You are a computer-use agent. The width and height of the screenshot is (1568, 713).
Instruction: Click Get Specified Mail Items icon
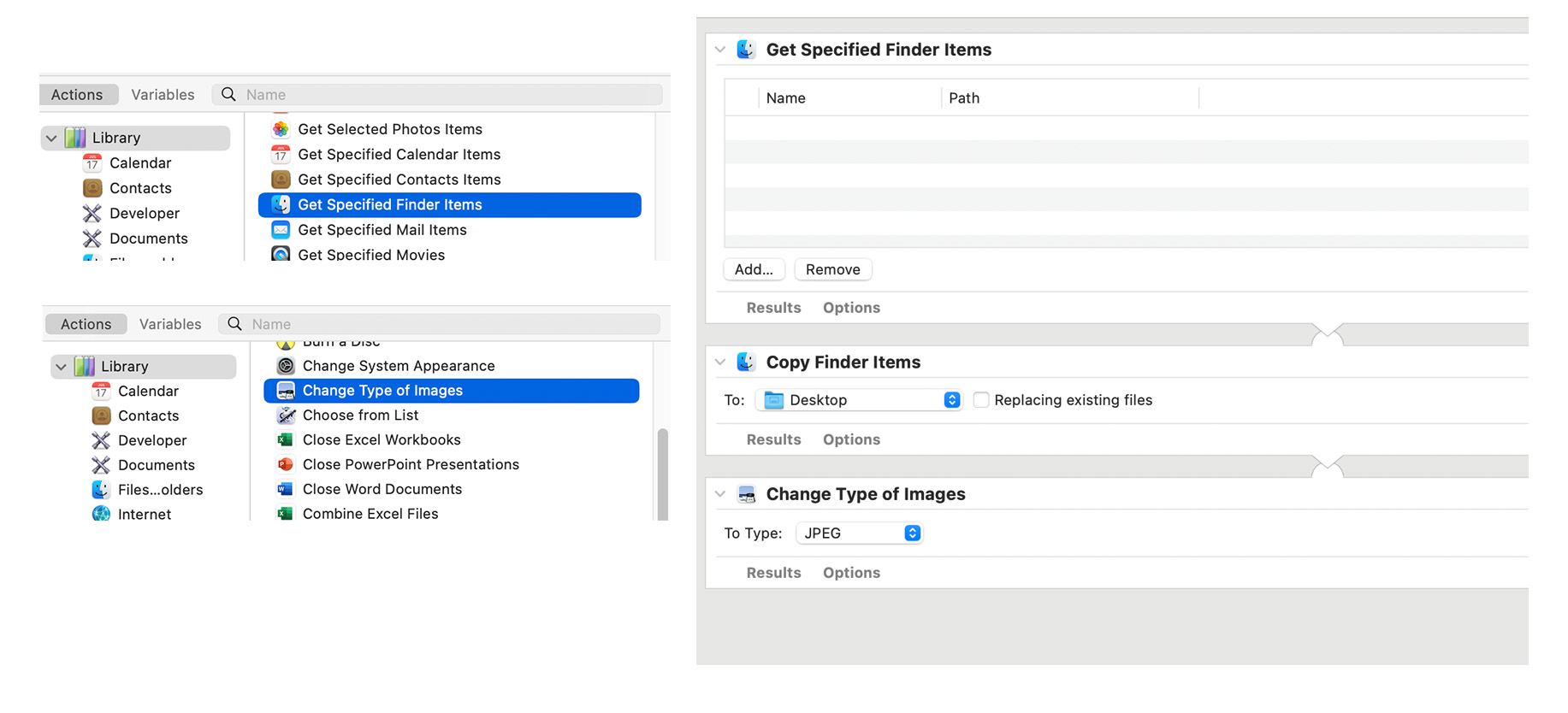tap(281, 230)
